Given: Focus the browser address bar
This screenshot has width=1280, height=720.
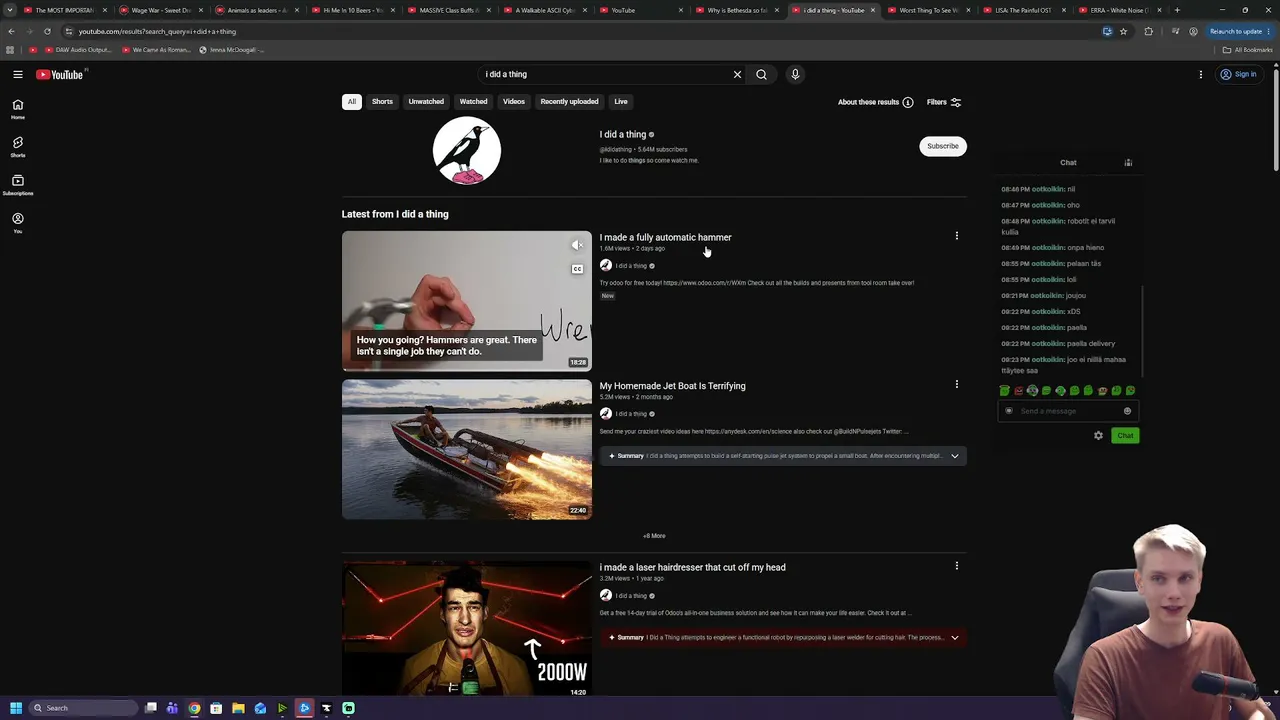Looking at the screenshot, I should coord(580,31).
